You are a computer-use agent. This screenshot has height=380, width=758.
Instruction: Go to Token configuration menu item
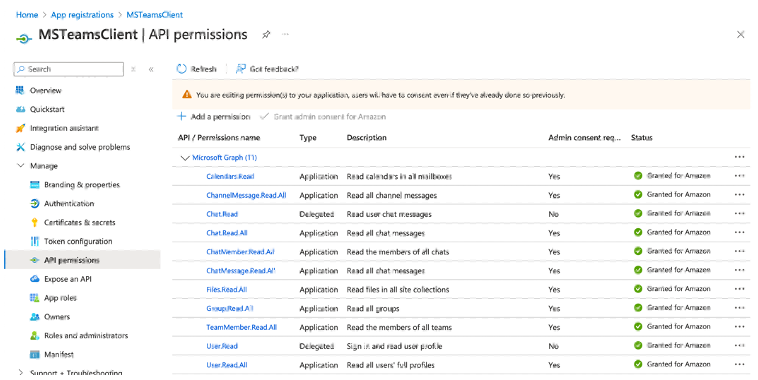tap(78, 241)
